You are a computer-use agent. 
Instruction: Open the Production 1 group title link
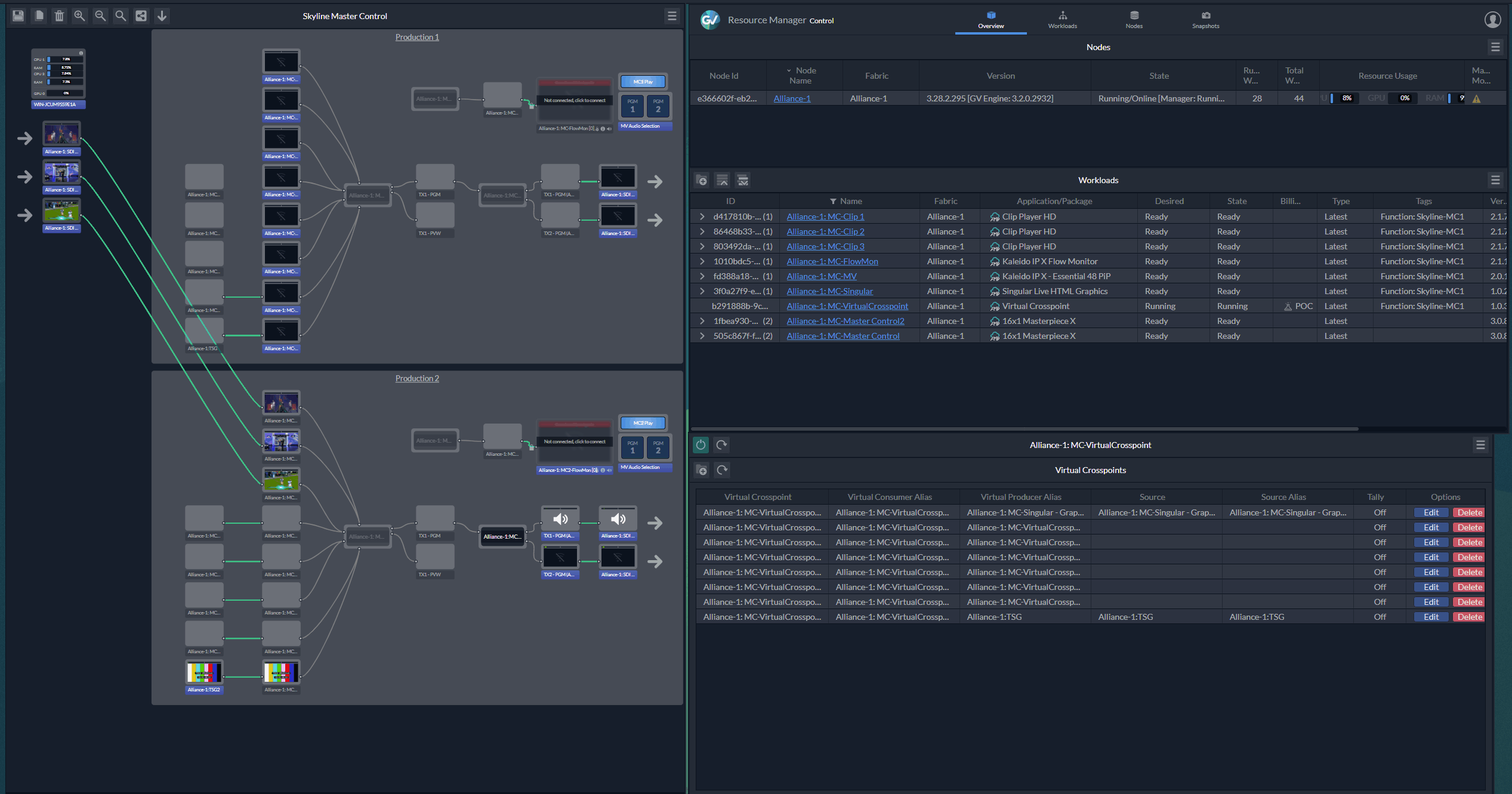(x=417, y=37)
